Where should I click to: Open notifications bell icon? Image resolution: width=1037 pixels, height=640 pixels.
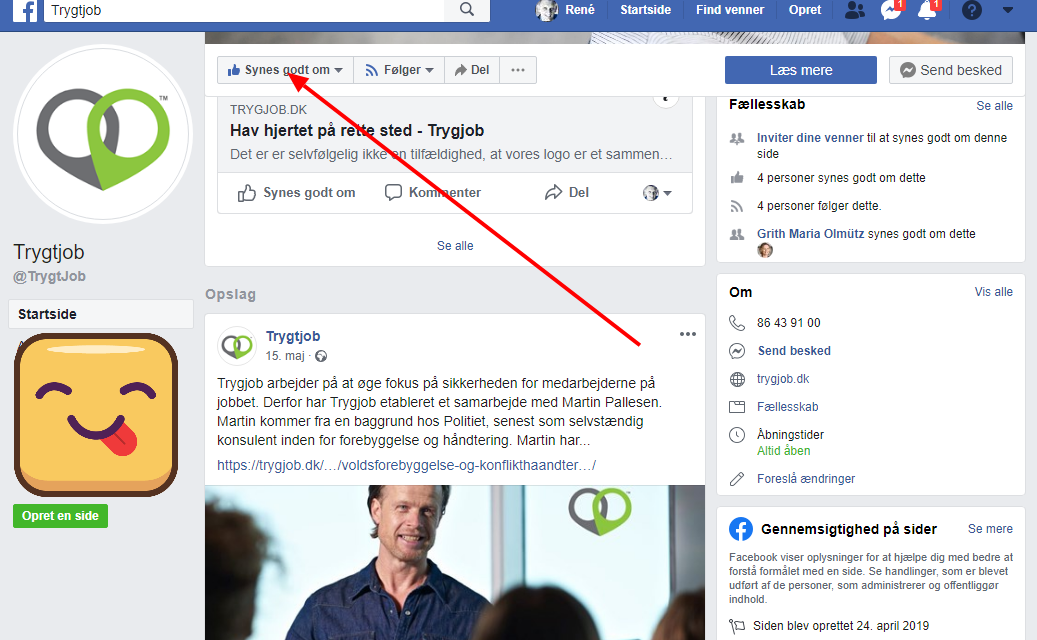(x=927, y=10)
